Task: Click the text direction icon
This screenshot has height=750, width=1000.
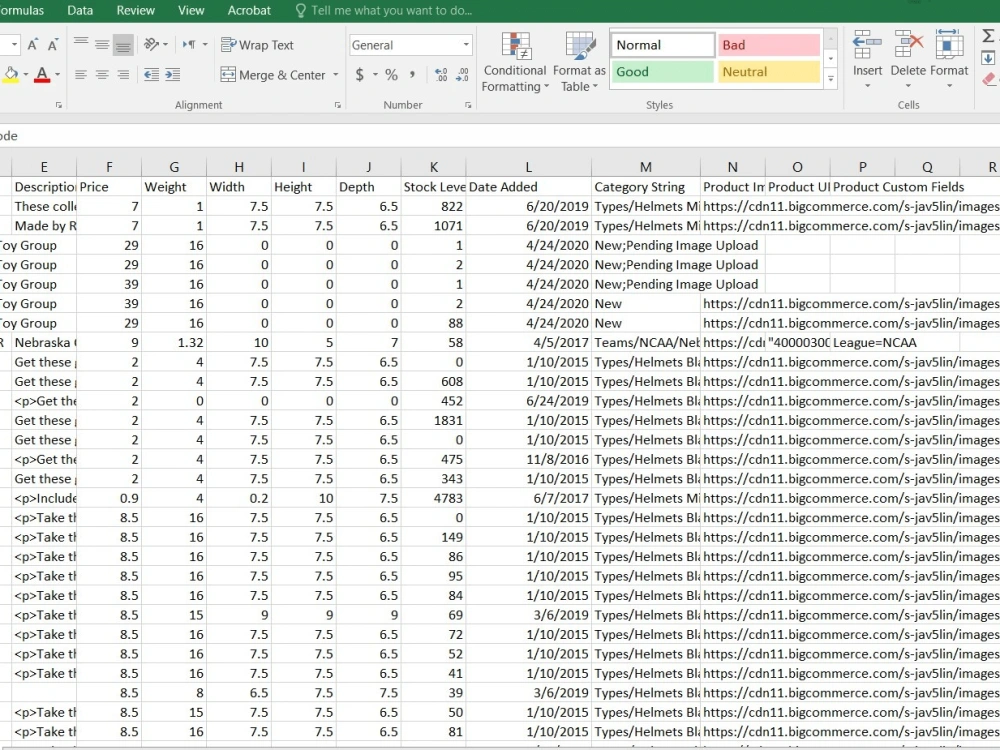Action: (189, 44)
